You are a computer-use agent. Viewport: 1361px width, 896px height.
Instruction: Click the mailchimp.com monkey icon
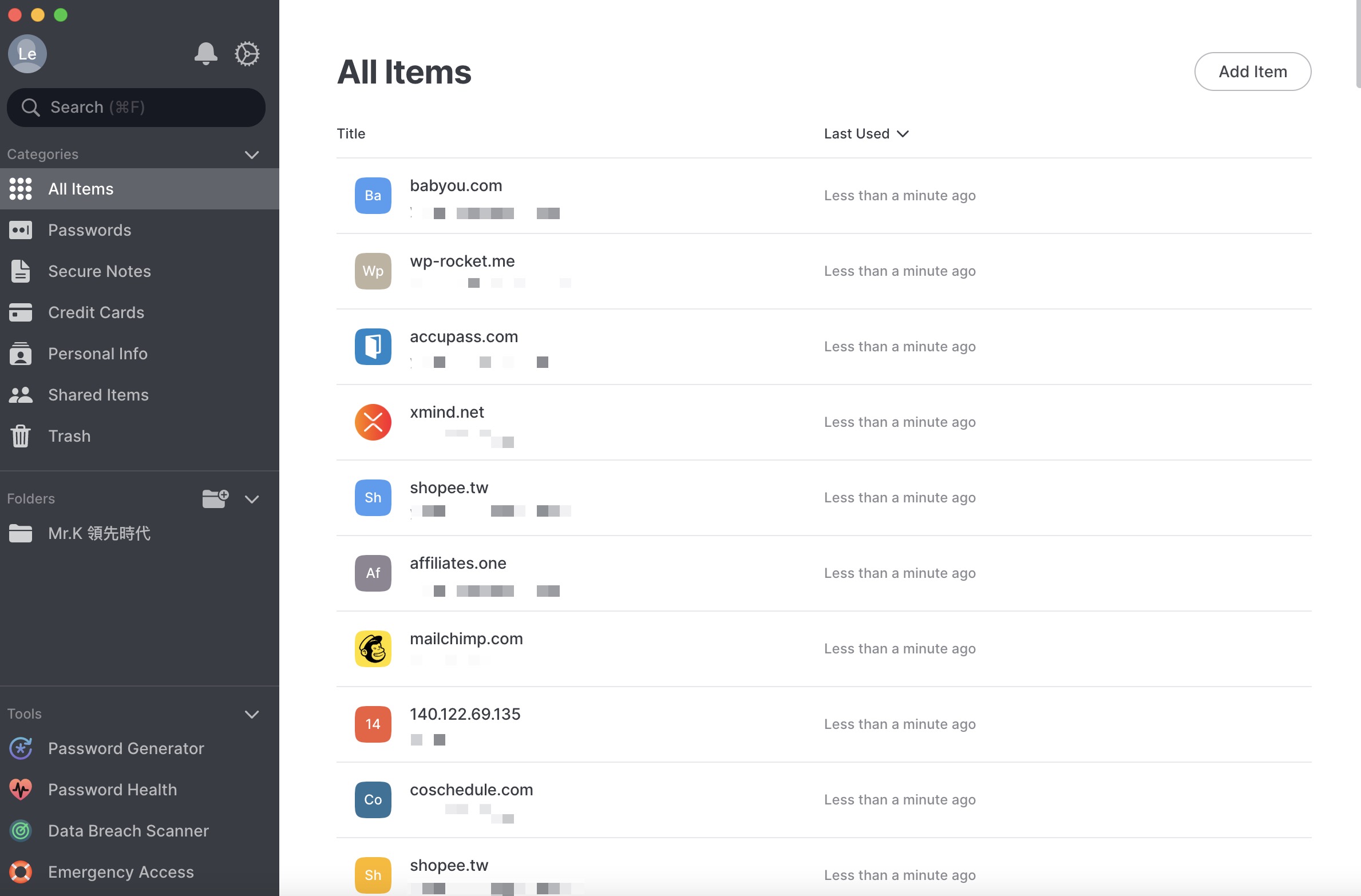[x=373, y=649]
